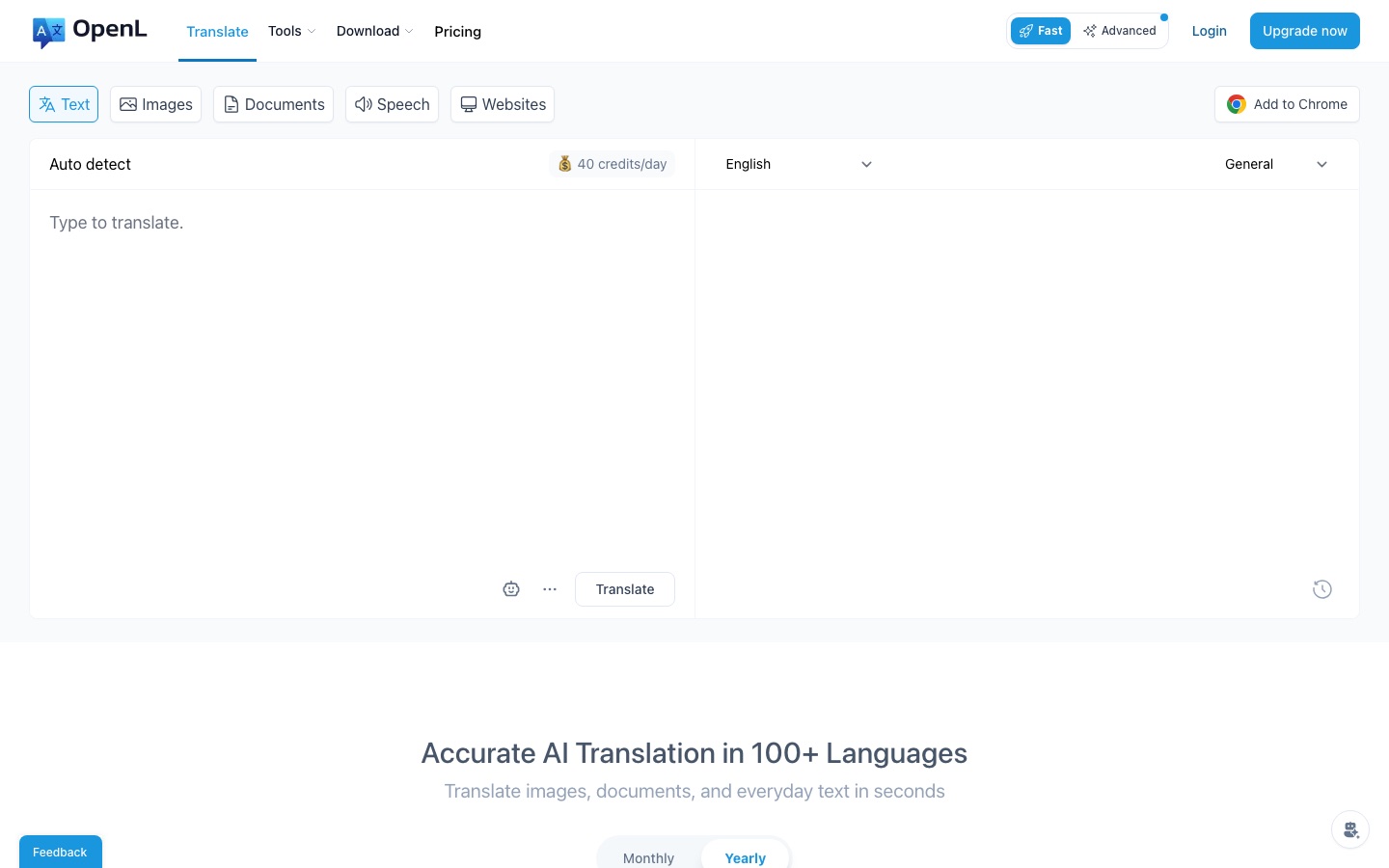Click the heading 'Accurate AI Translation in 100+ Languages'
Screen dimensions: 1389x868
click(x=694, y=753)
